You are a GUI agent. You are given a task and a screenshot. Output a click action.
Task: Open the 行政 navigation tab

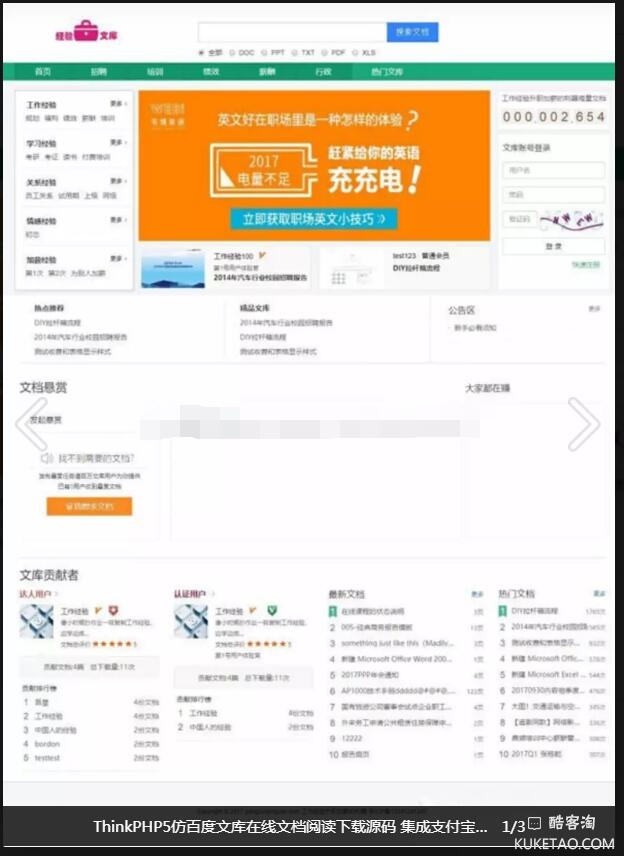point(323,72)
